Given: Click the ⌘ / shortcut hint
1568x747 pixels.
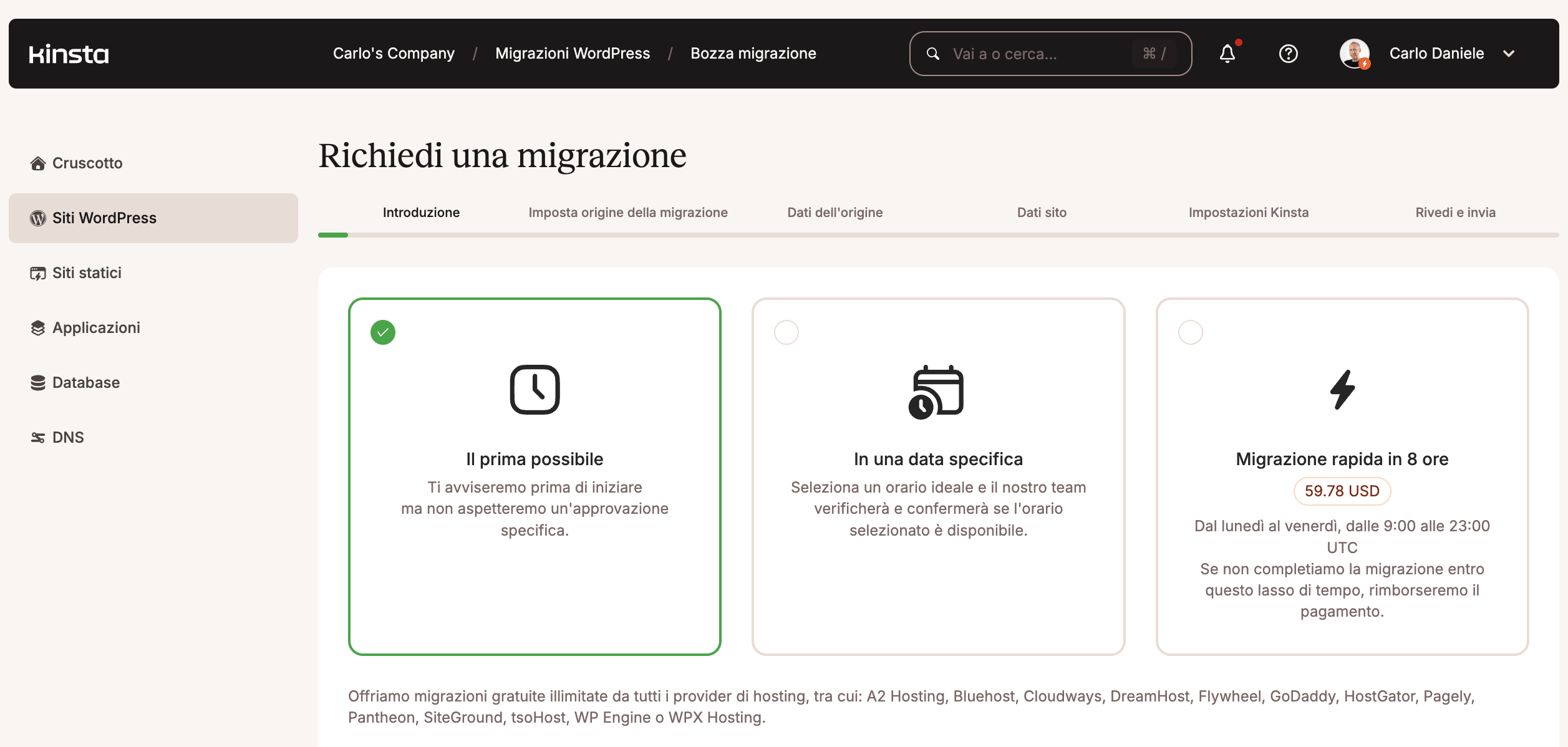Looking at the screenshot, I should point(1154,54).
